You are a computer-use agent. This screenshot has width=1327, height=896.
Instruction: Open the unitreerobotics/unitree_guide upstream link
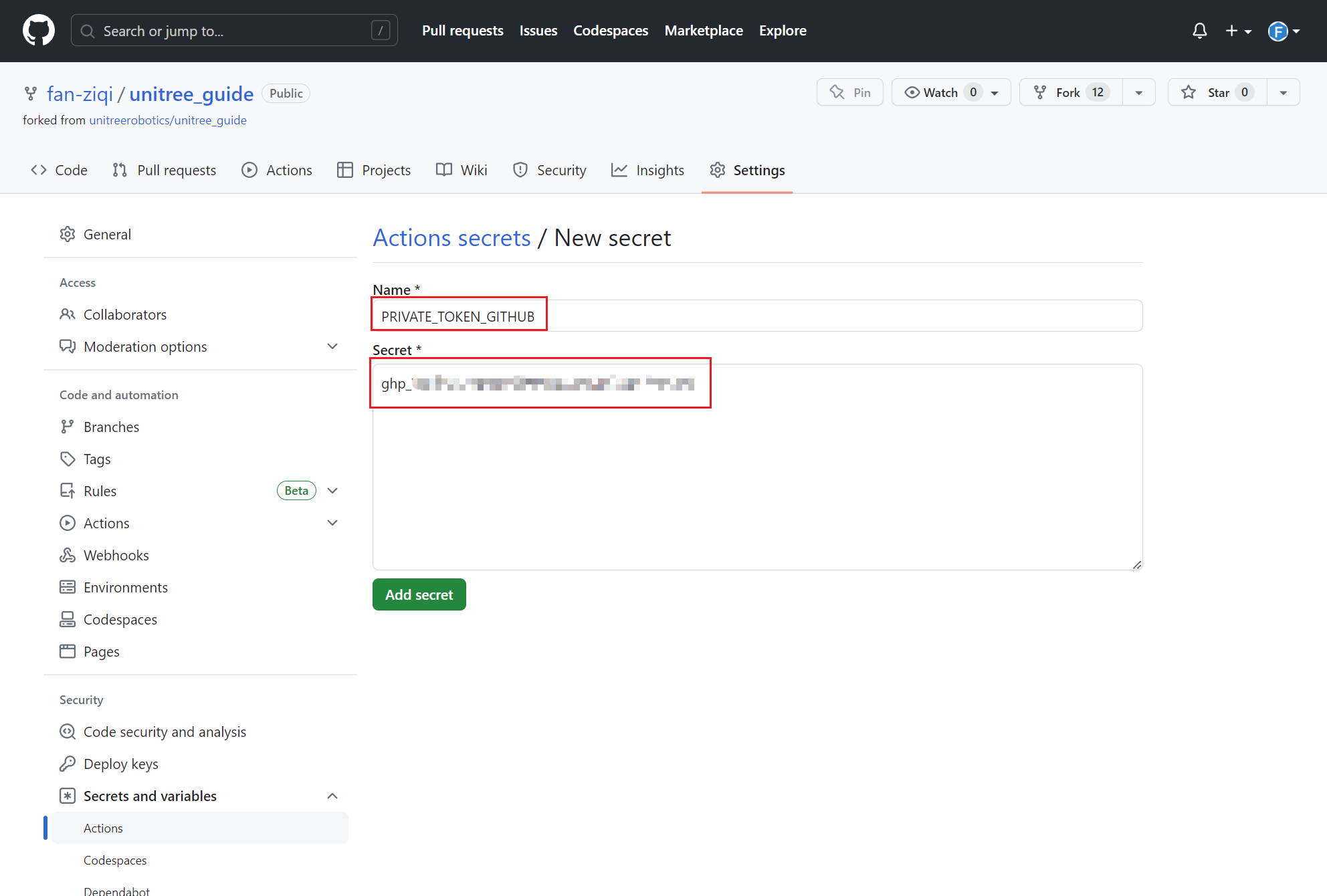pos(168,120)
